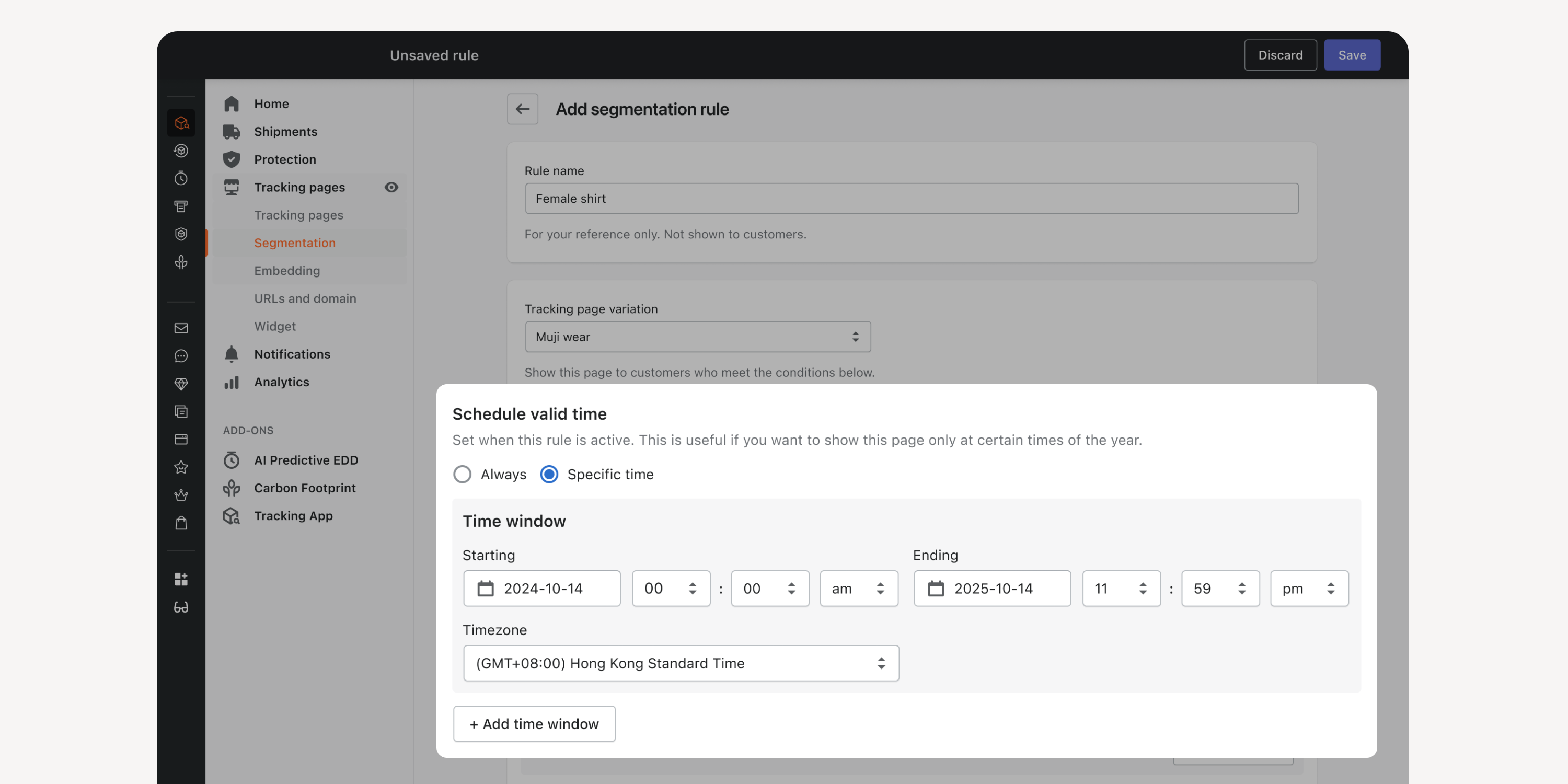The height and width of the screenshot is (784, 1568).
Task: Open Notifications in the sidebar
Action: coord(292,354)
